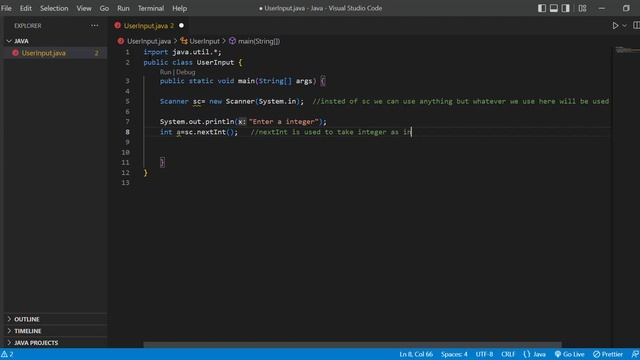Click the 2 problems badge on UserInput.java
640x360 pixels.
(96, 53)
